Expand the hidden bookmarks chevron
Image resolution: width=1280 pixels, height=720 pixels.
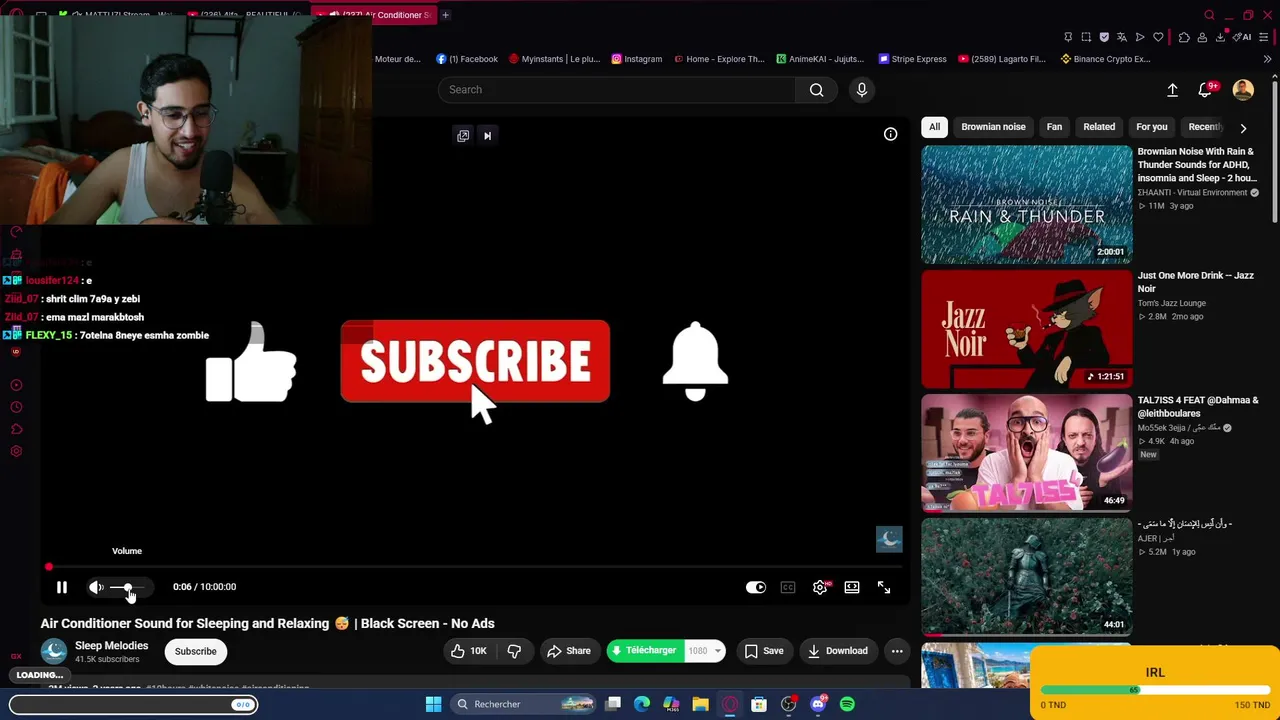(x=1267, y=59)
